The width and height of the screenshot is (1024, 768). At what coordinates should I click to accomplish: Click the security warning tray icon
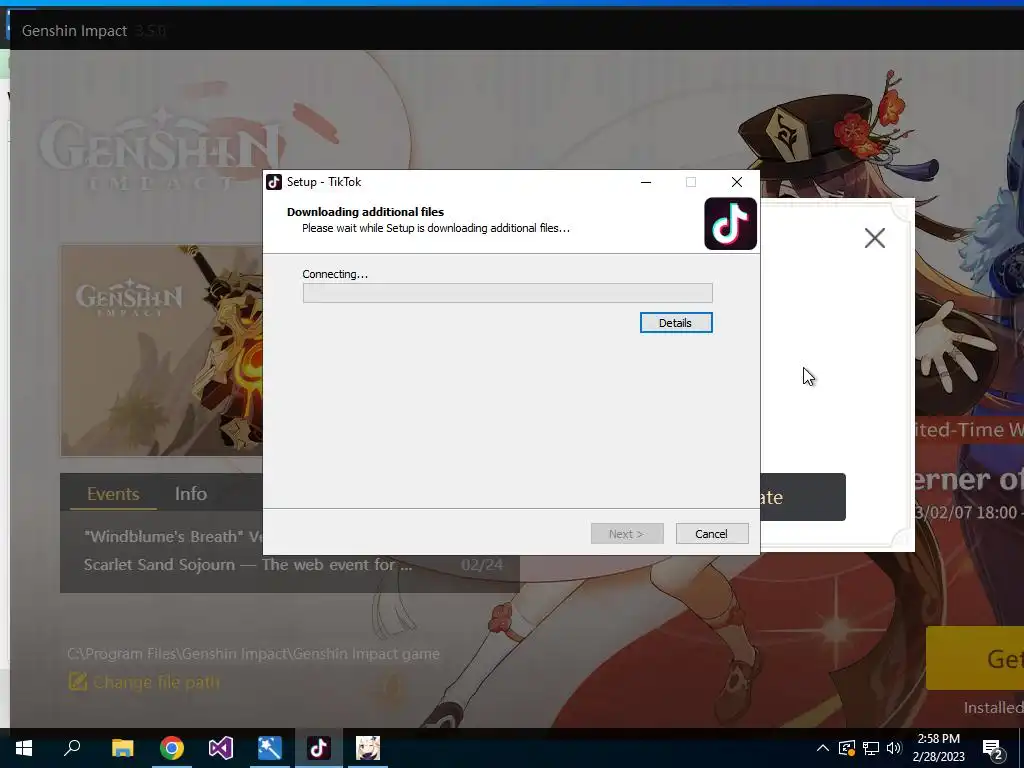click(x=847, y=748)
